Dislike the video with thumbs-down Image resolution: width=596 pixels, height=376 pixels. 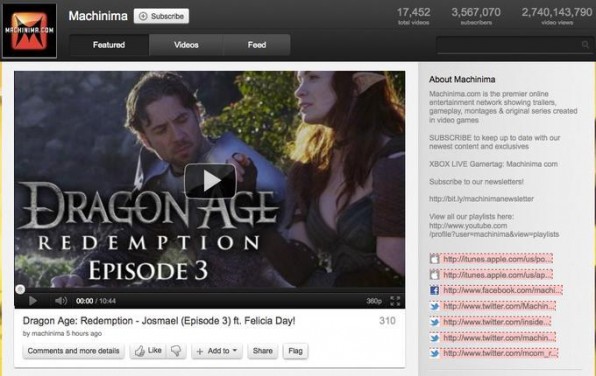click(x=176, y=351)
